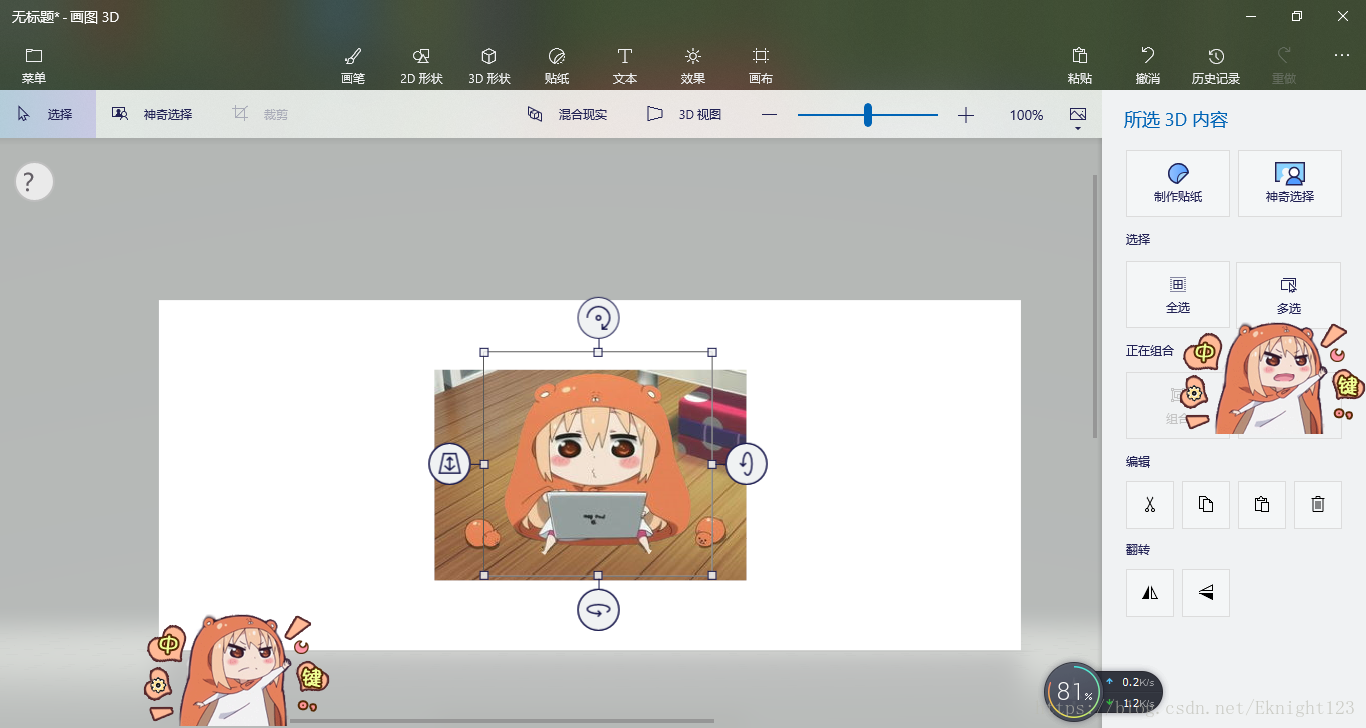Click 神奇选择 button in side panel
The image size is (1366, 728).
coord(1290,183)
